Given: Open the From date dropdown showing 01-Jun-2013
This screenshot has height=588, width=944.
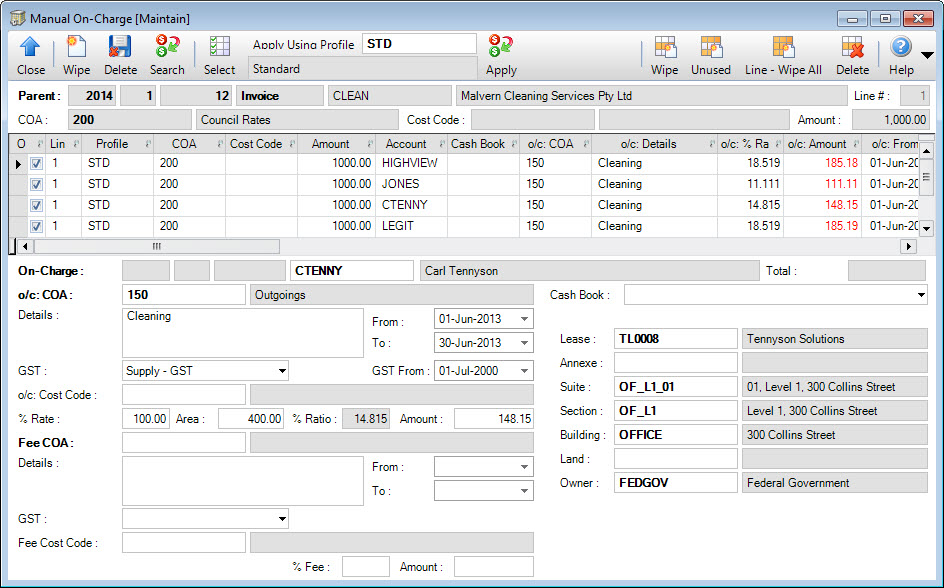Looking at the screenshot, I should pos(524,319).
